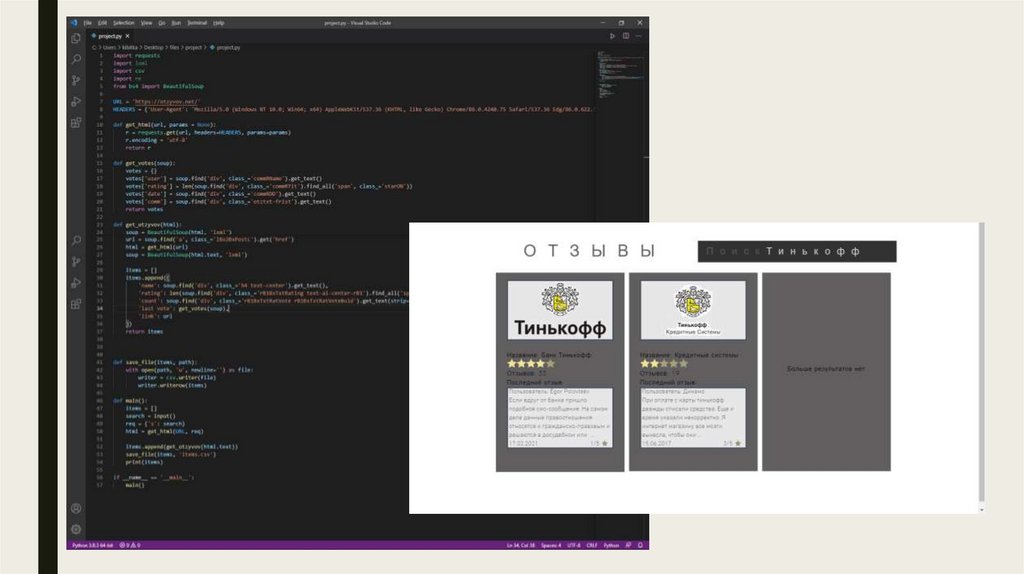Open the Accounts icon in activity bar
The image size is (1024, 574).
pyautogui.click(x=76, y=508)
